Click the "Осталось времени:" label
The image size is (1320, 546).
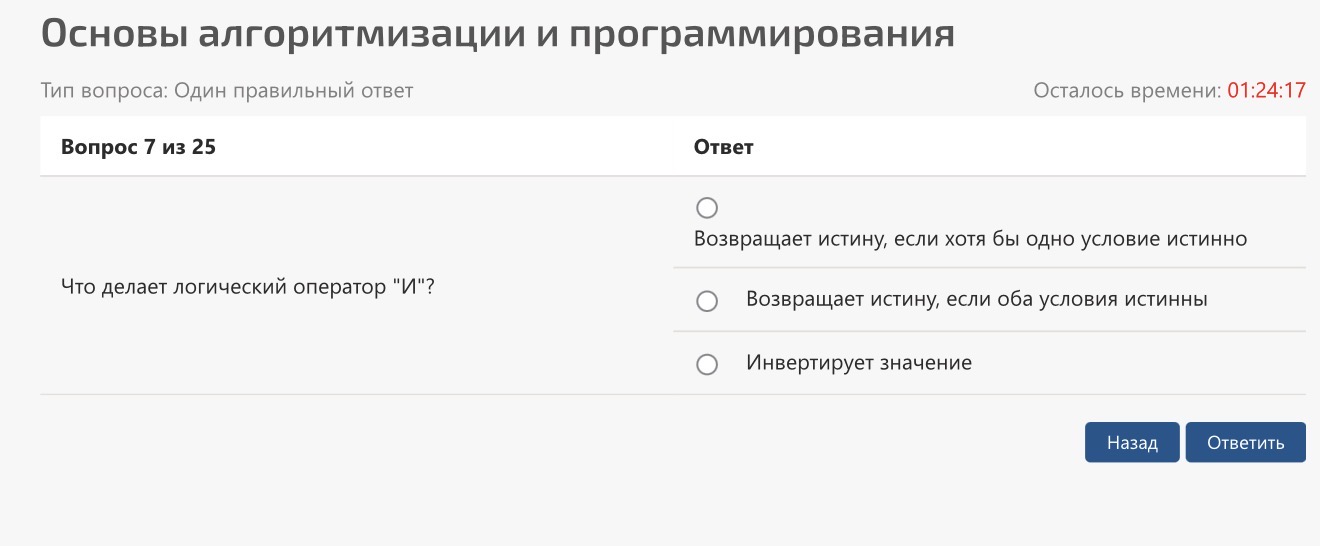coord(1127,91)
